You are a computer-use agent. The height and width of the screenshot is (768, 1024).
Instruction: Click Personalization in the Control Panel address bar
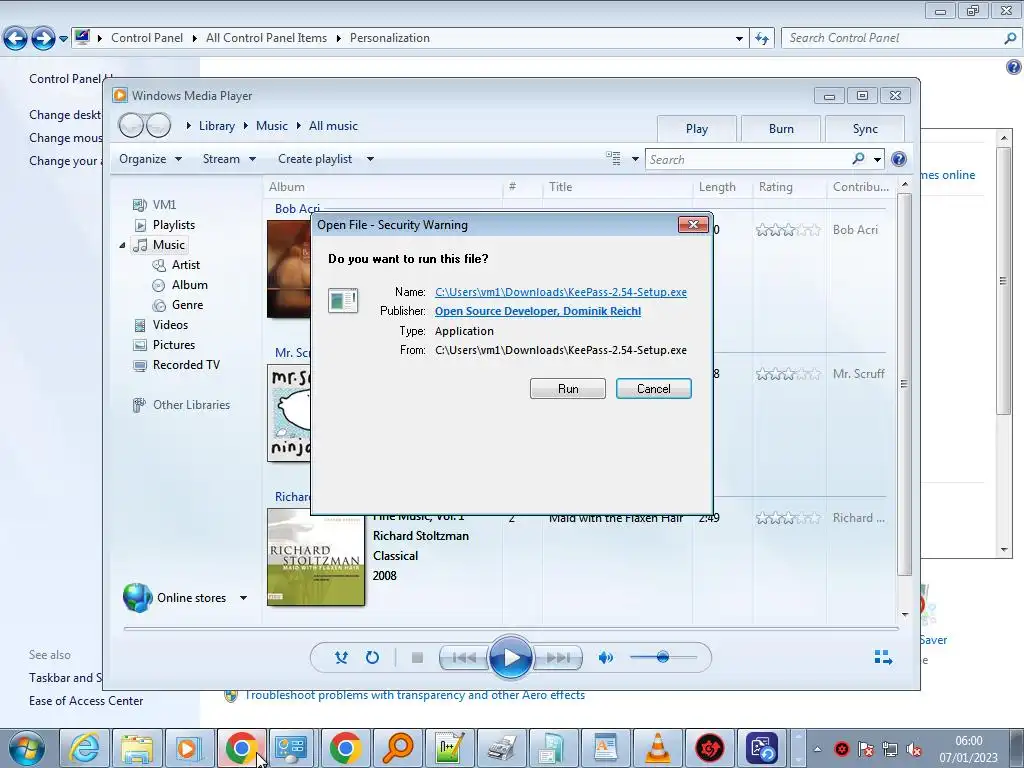click(389, 38)
